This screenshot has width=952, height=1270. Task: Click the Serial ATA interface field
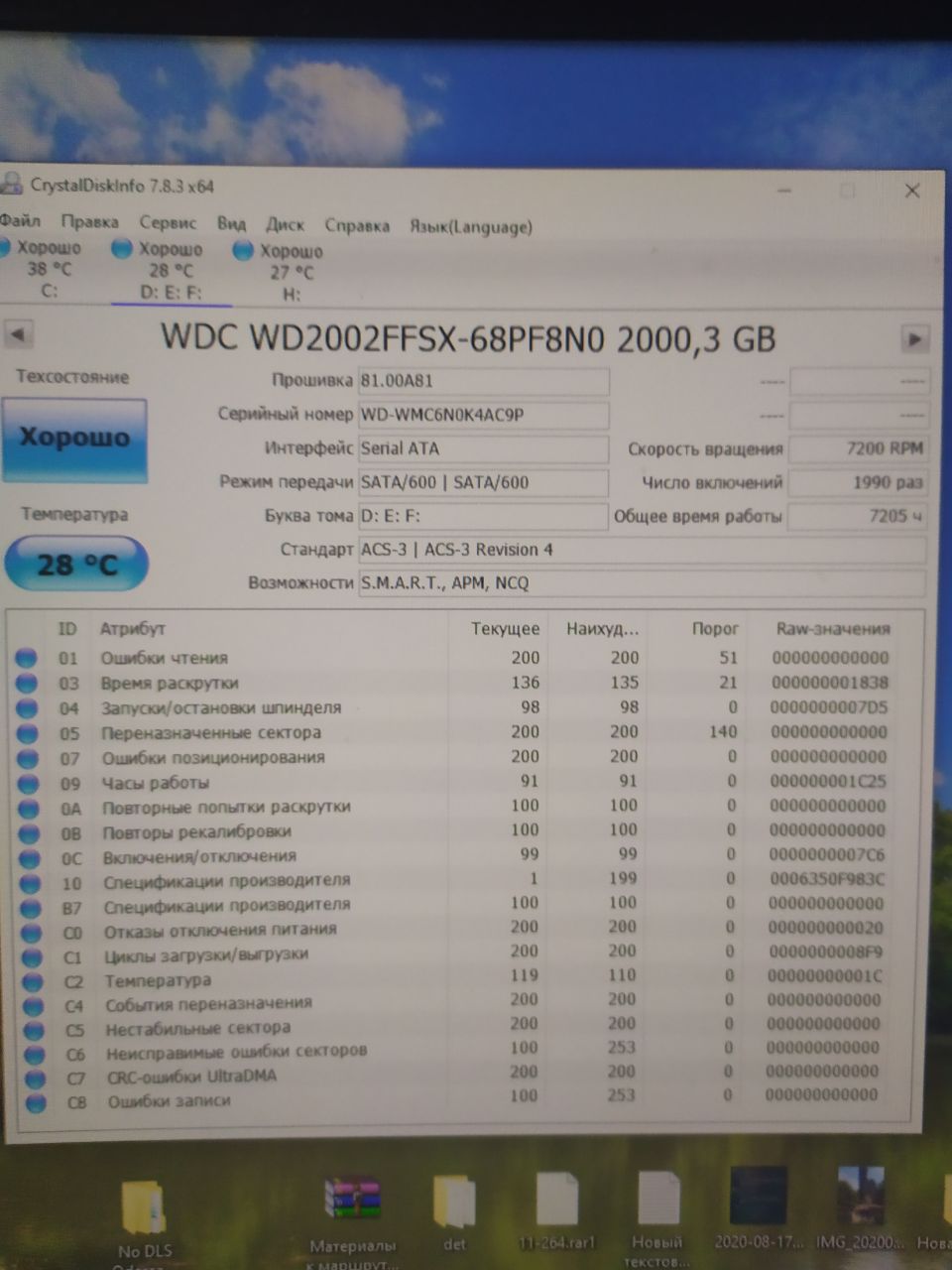tap(483, 448)
